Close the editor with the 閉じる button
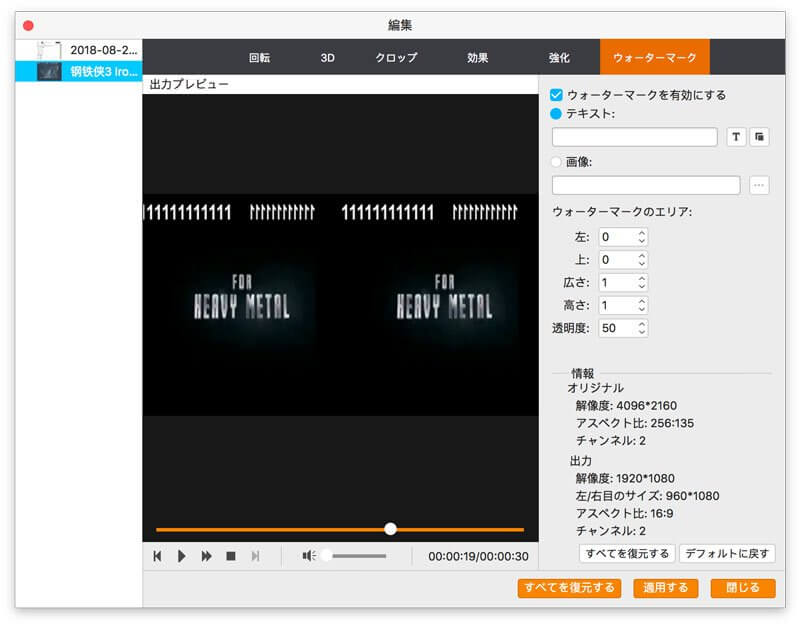Screen dimensions: 800x626 click(x=743, y=588)
